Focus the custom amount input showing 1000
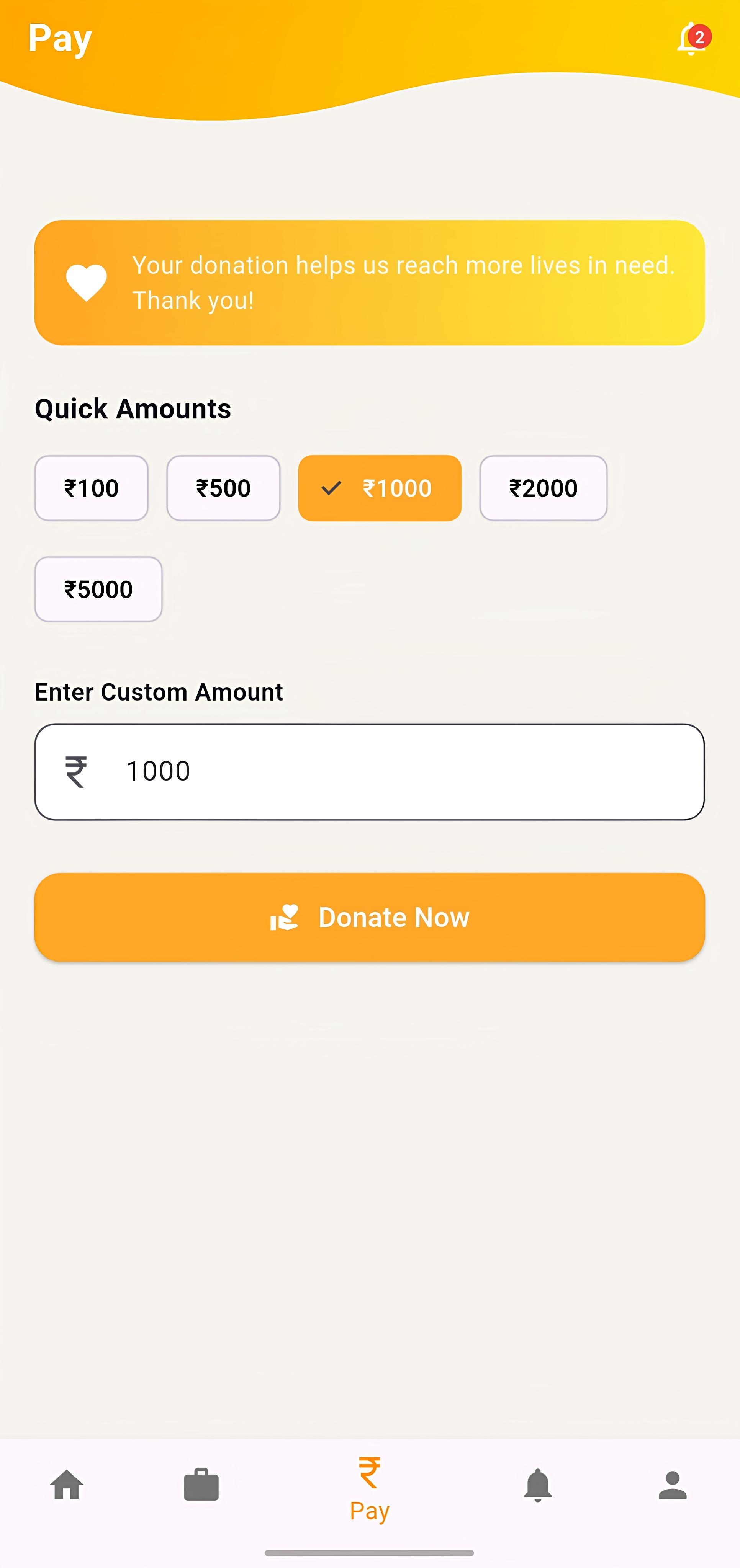Image resolution: width=740 pixels, height=1568 pixels. pos(402,771)
